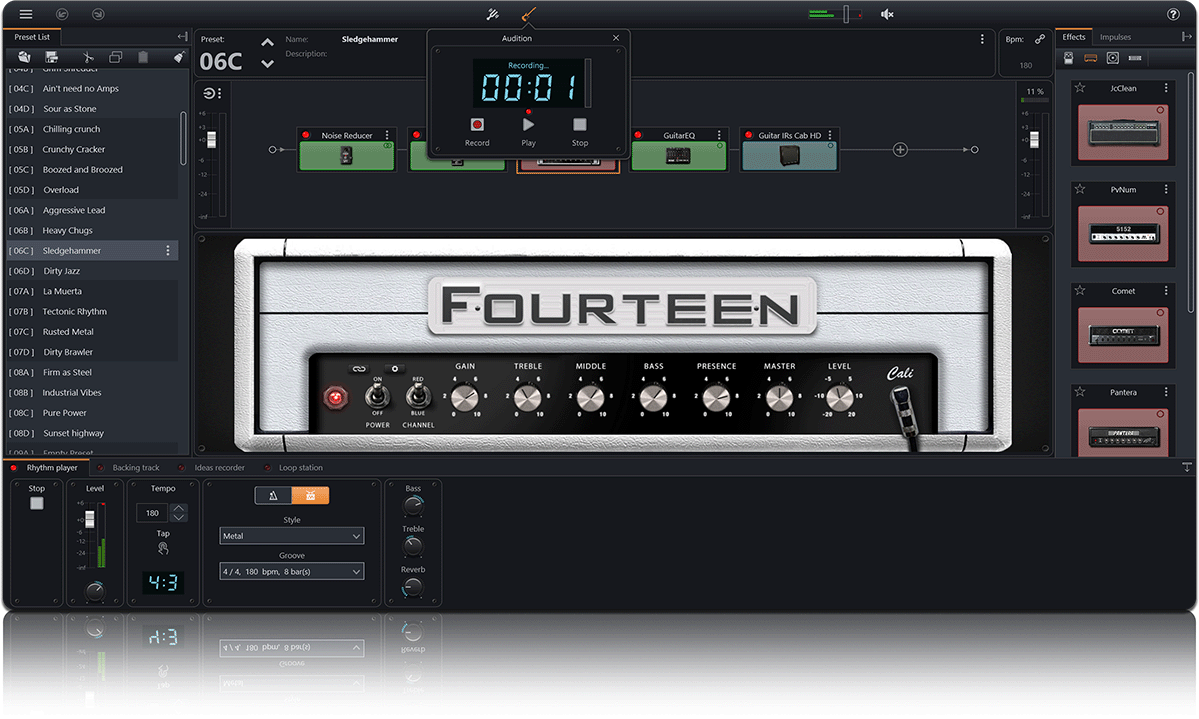The height and width of the screenshot is (719, 1199).
Task: Adjust the GAIN knob on the Fourteen amp
Action: click(x=463, y=395)
